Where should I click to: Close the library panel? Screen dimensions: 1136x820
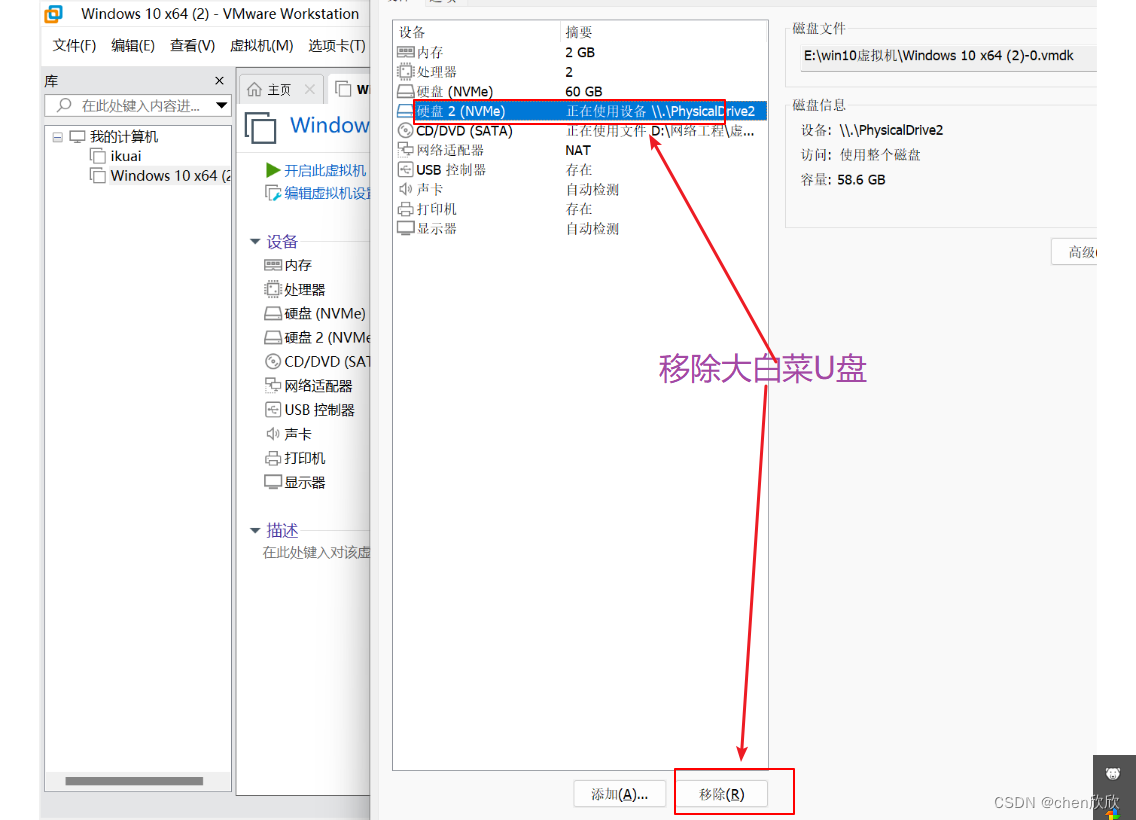pyautogui.click(x=220, y=80)
